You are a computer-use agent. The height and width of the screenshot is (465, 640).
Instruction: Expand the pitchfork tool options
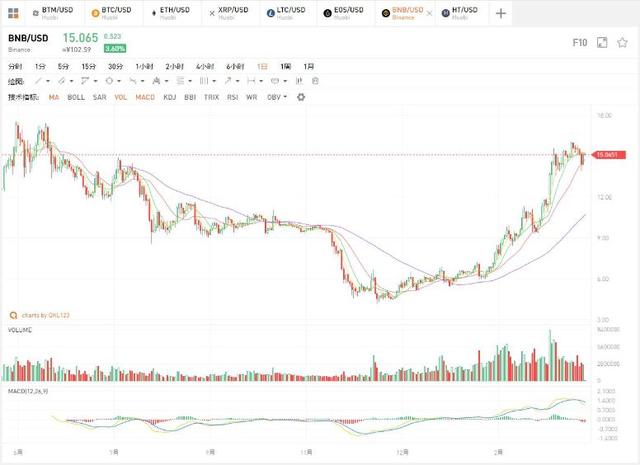pyautogui.click(x=166, y=81)
